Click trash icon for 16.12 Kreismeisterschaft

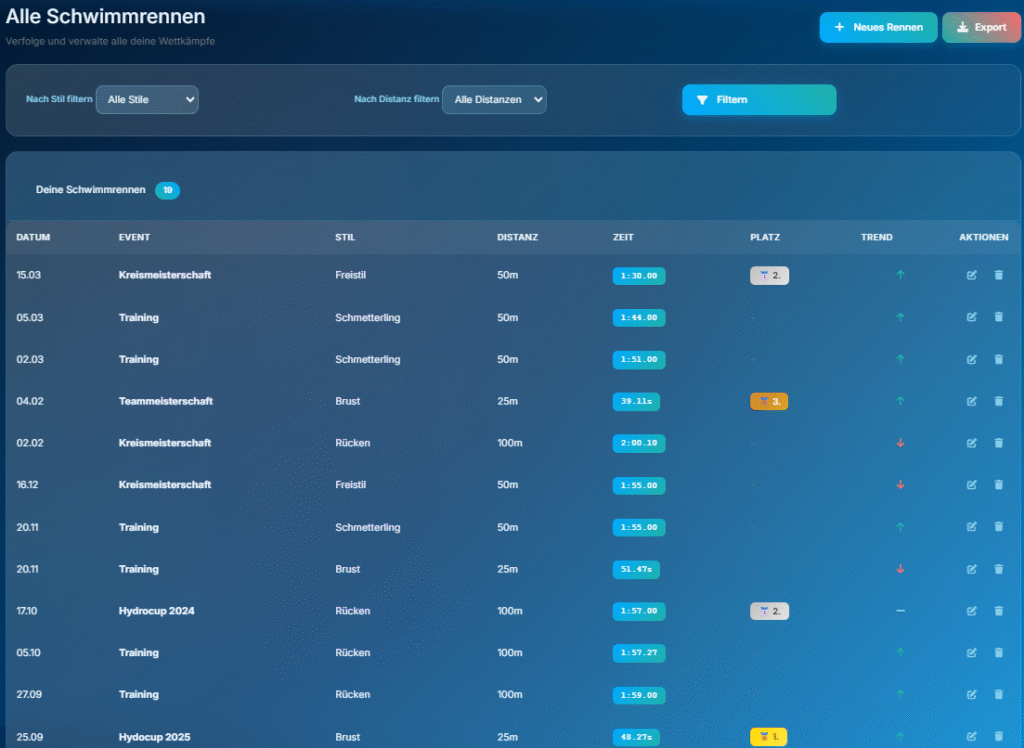tap(998, 485)
